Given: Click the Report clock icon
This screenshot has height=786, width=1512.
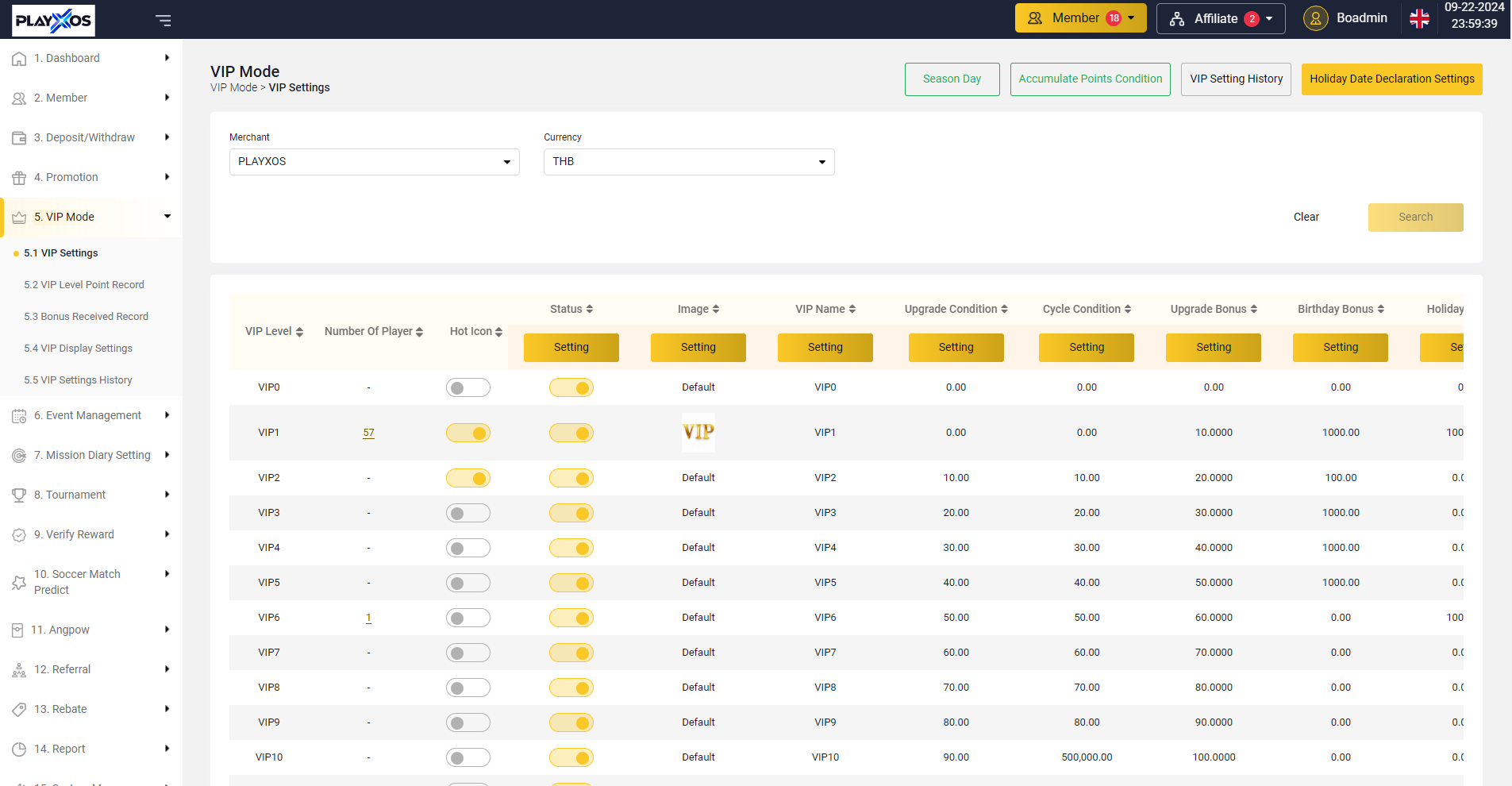Looking at the screenshot, I should pyautogui.click(x=18, y=748).
